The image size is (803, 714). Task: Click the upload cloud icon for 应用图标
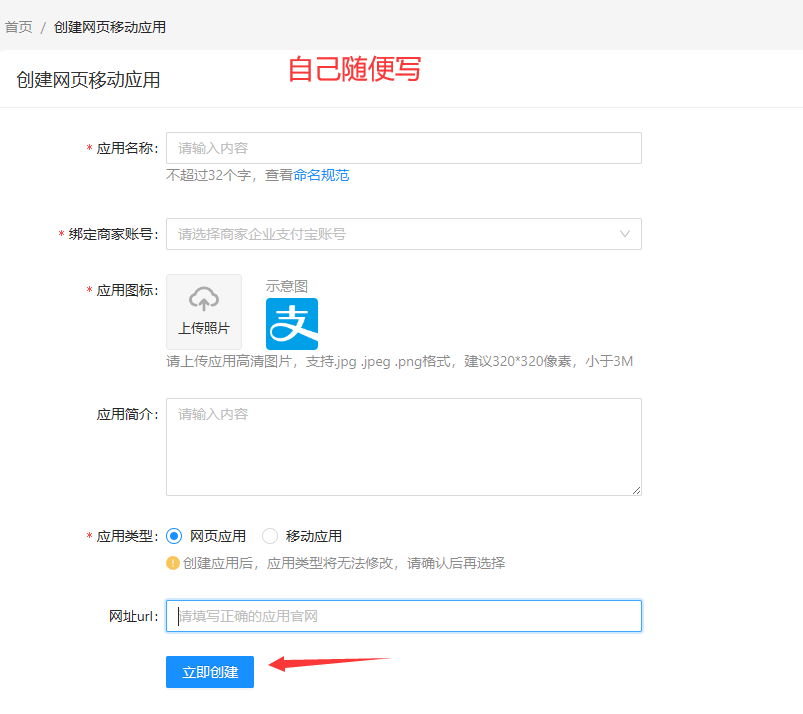click(x=203, y=300)
